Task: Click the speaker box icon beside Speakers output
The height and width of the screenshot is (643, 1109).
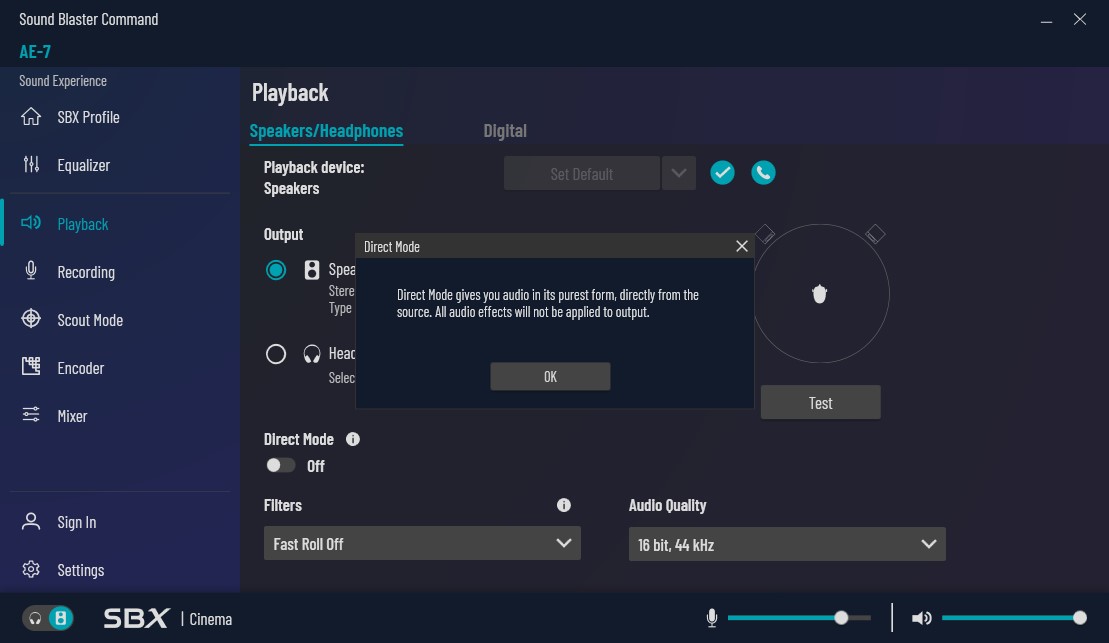Action: pos(312,270)
